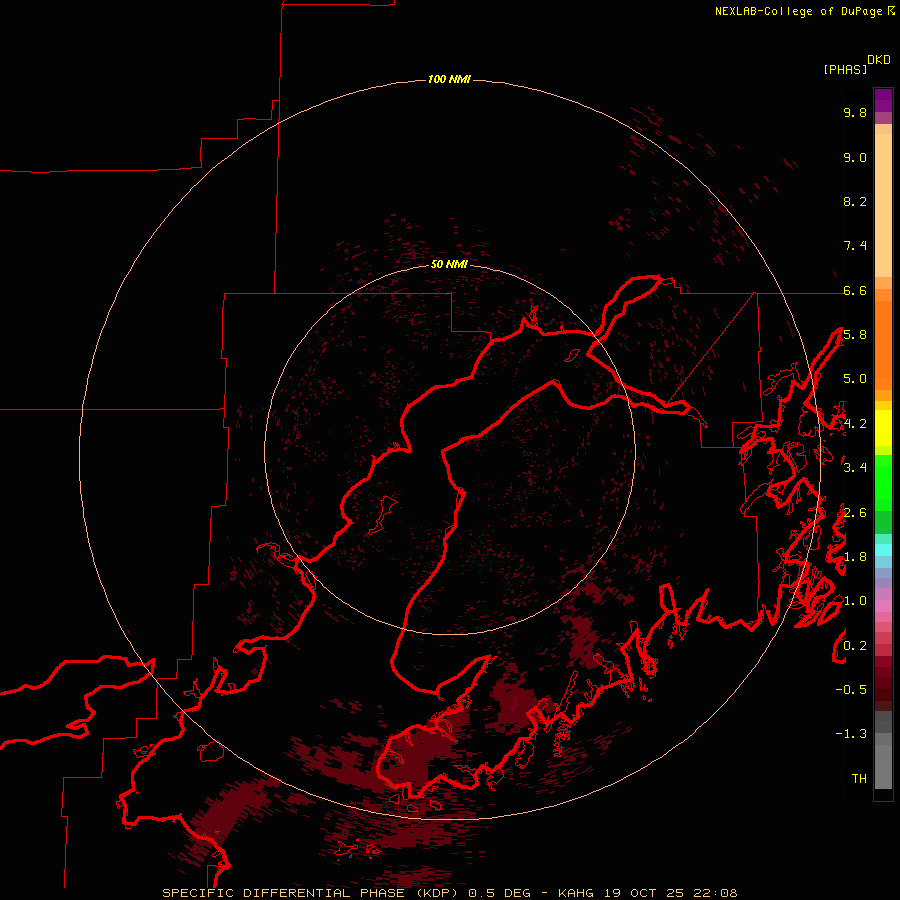The width and height of the screenshot is (900, 900).
Task: Click the -0.5 value on color scale
Action: pyautogui.click(x=851, y=690)
